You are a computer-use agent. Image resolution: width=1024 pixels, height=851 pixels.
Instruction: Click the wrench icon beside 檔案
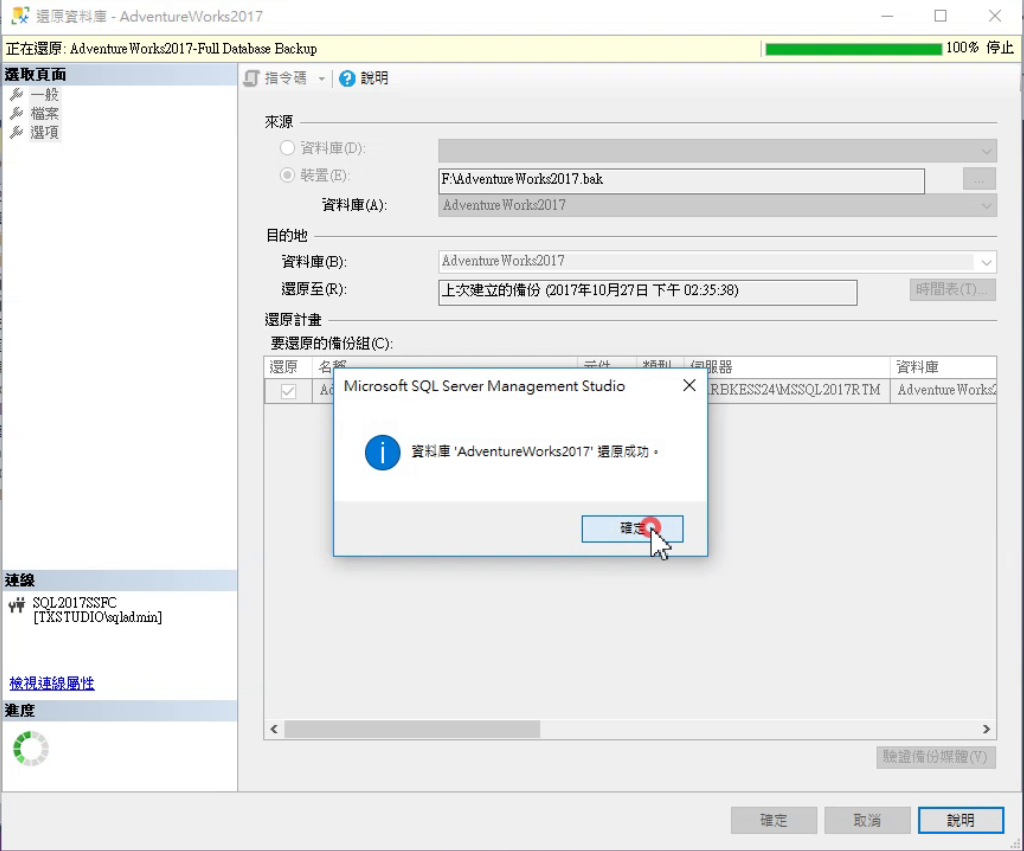[x=17, y=114]
